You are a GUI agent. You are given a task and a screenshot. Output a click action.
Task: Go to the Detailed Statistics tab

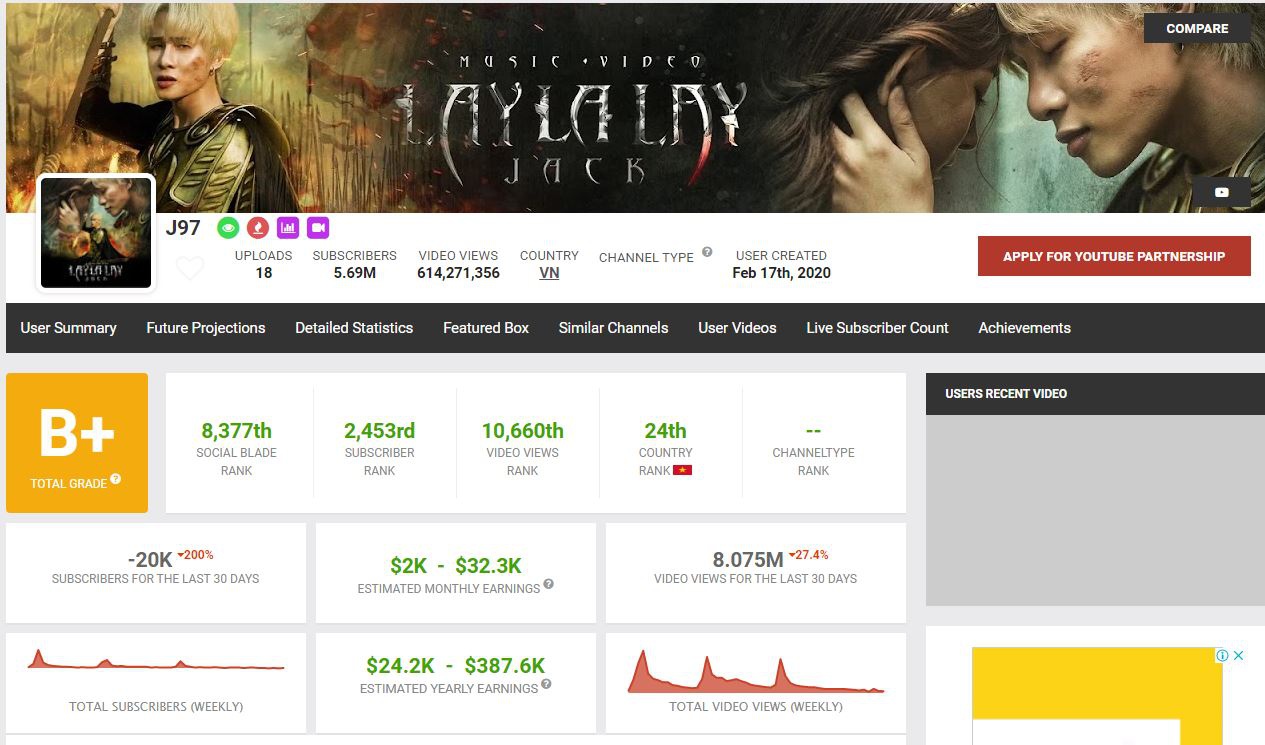354,328
